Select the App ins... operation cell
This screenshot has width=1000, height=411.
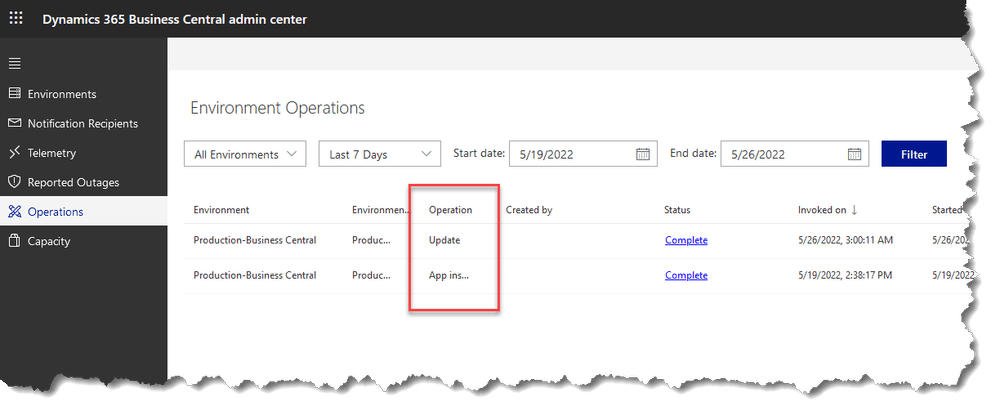pyautogui.click(x=449, y=276)
